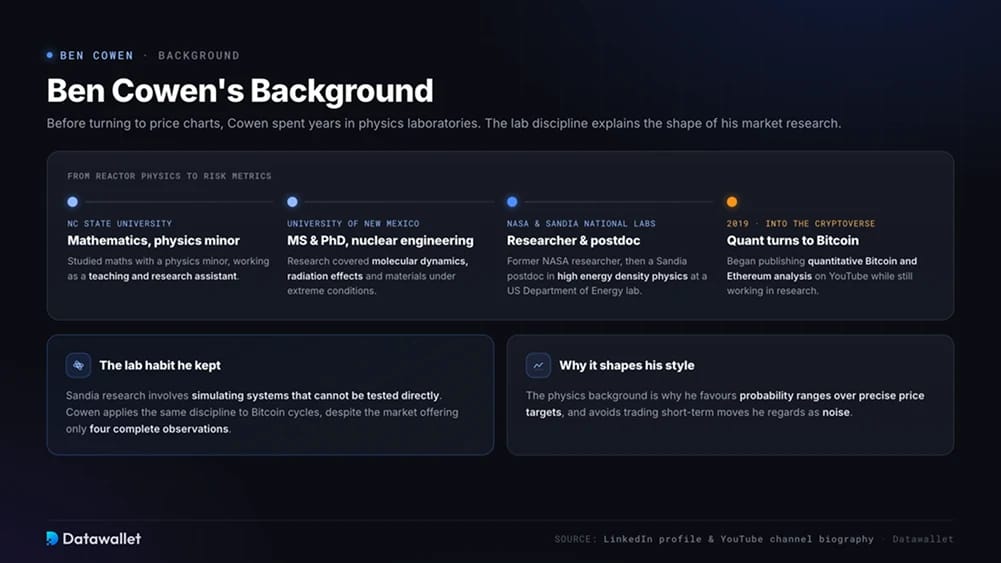Click 'LinkedIn profile & YouTube channel biography' source text
The width and height of the screenshot is (1001, 563).
coord(739,539)
